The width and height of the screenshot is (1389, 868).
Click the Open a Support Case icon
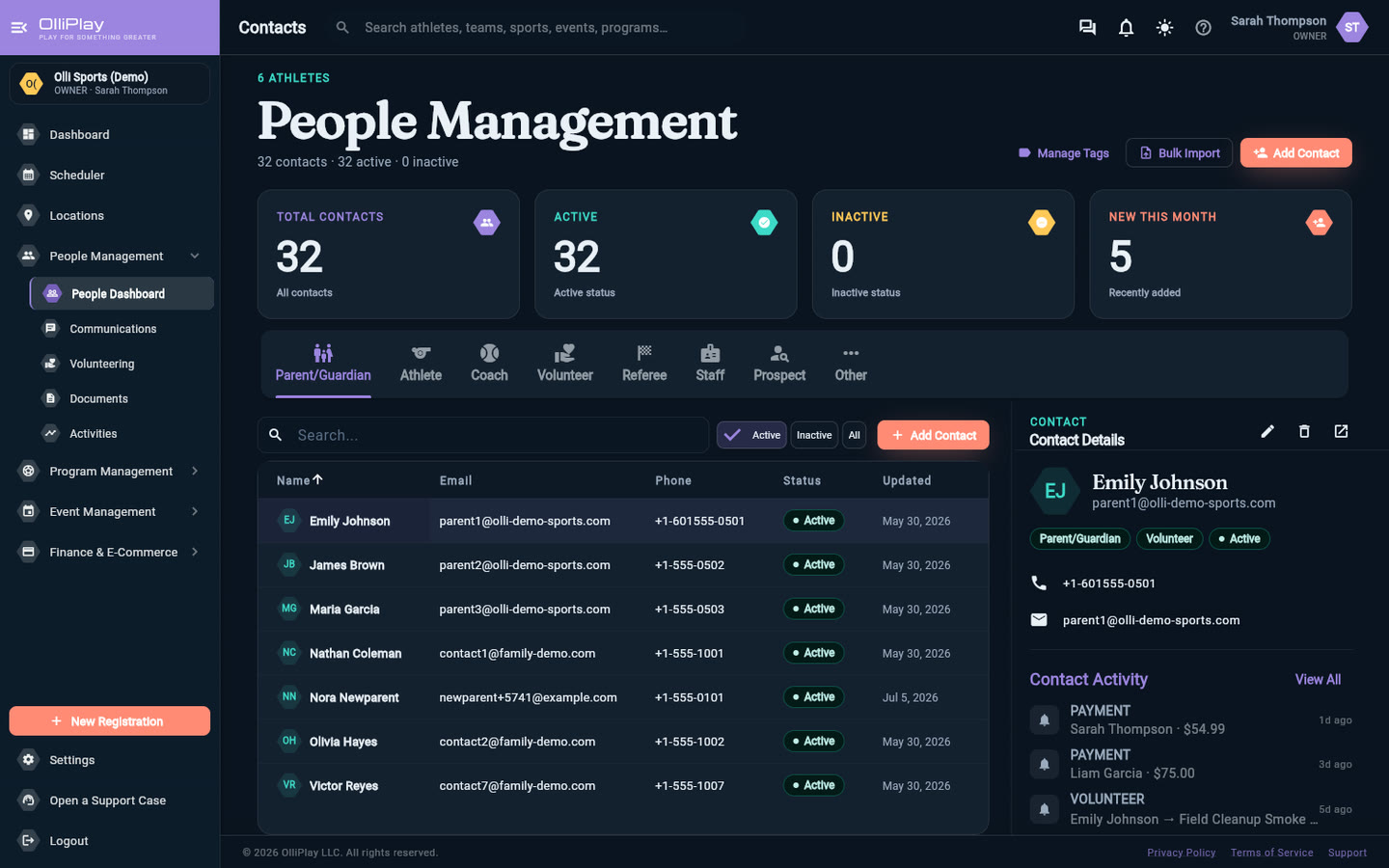[29, 800]
